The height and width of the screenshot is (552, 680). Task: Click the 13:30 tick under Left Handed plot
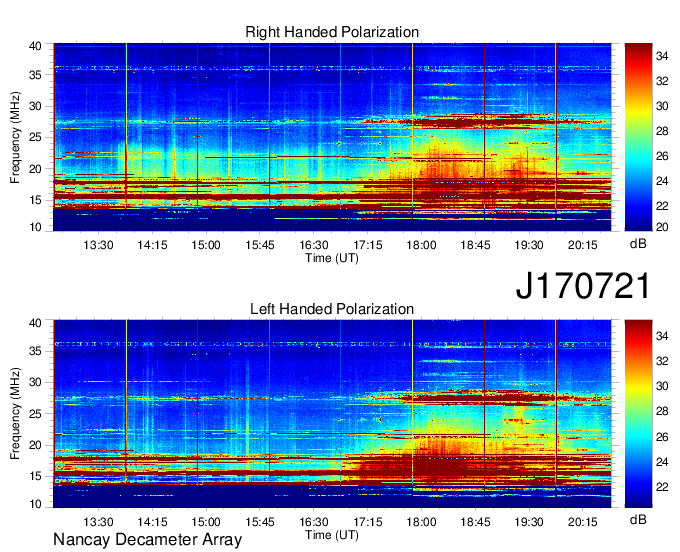coord(98,522)
